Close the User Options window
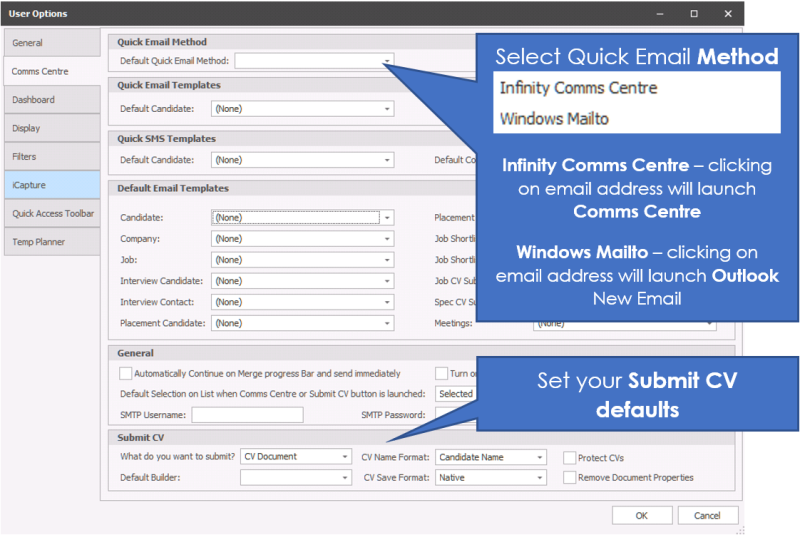 coord(727,13)
